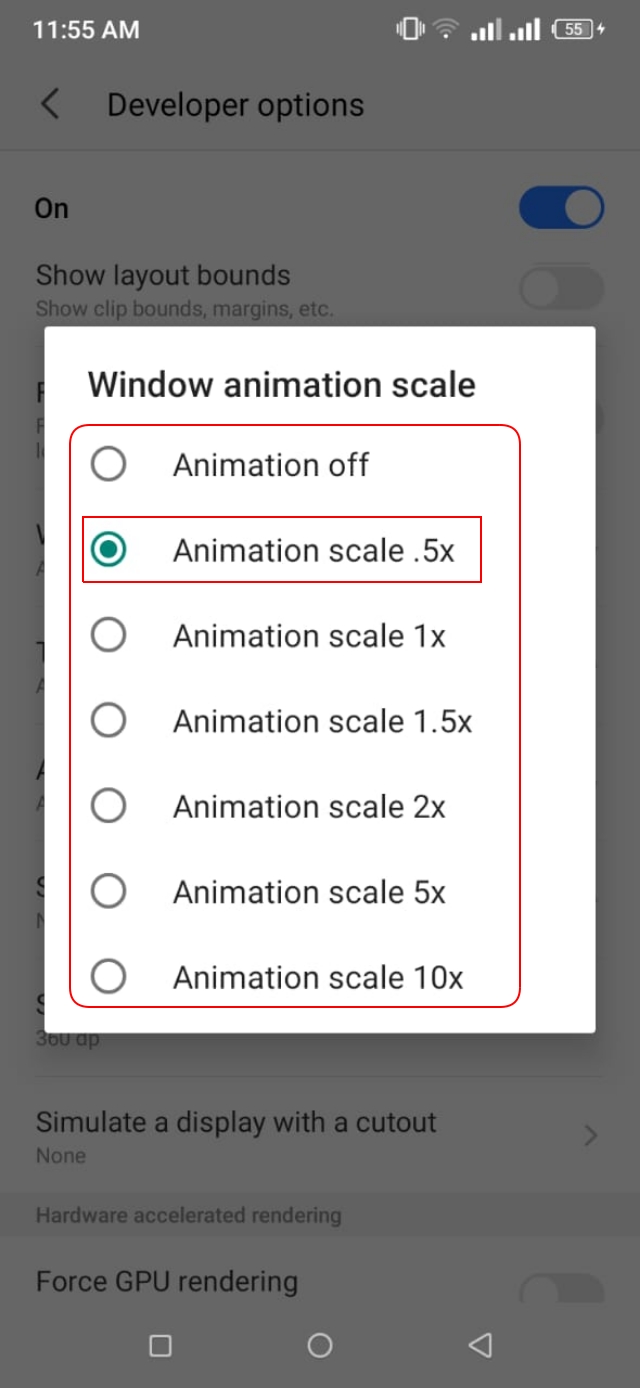Toggle the Force GPU rendering switch
The image size is (640, 1388).
pos(561,1288)
